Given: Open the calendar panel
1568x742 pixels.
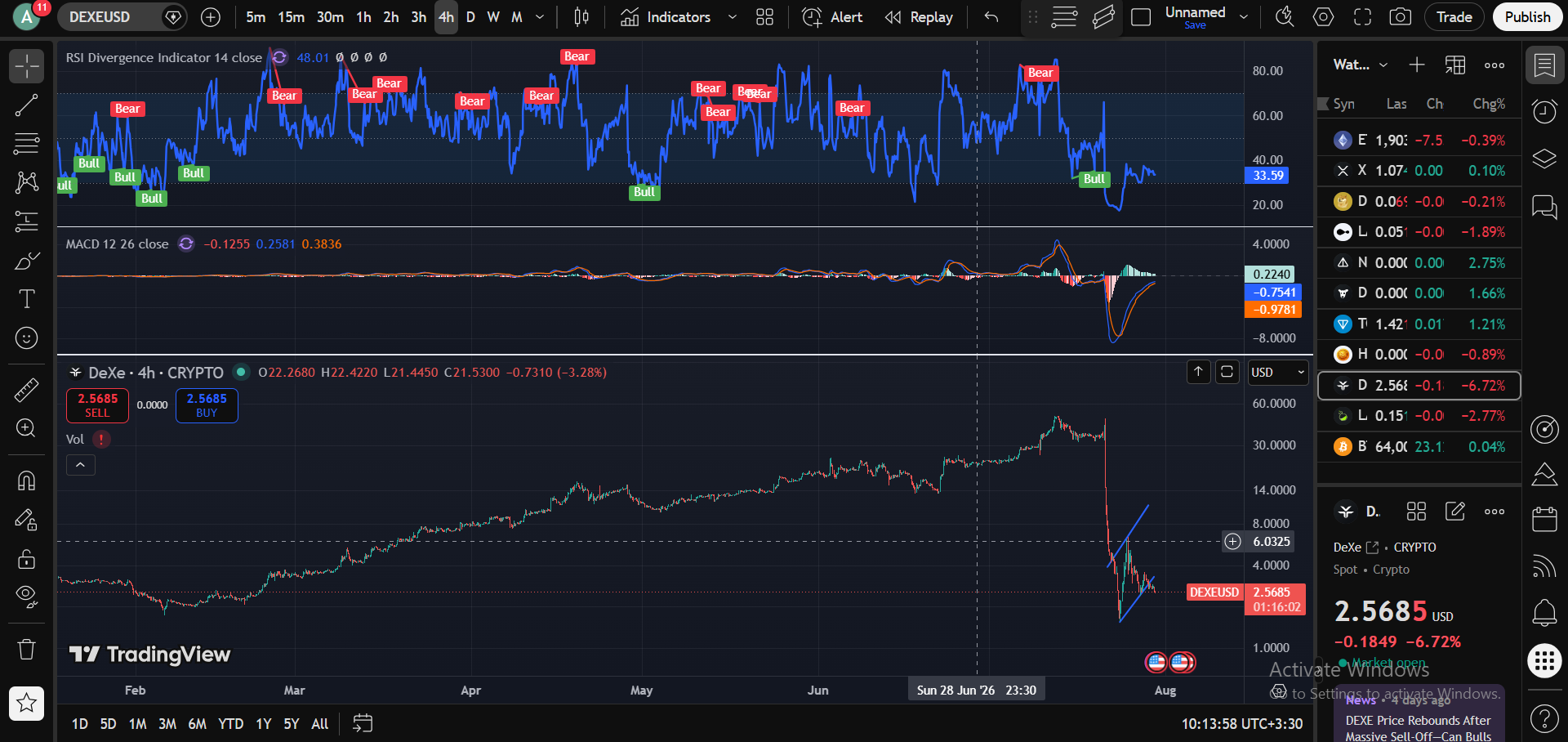Looking at the screenshot, I should tap(1544, 519).
